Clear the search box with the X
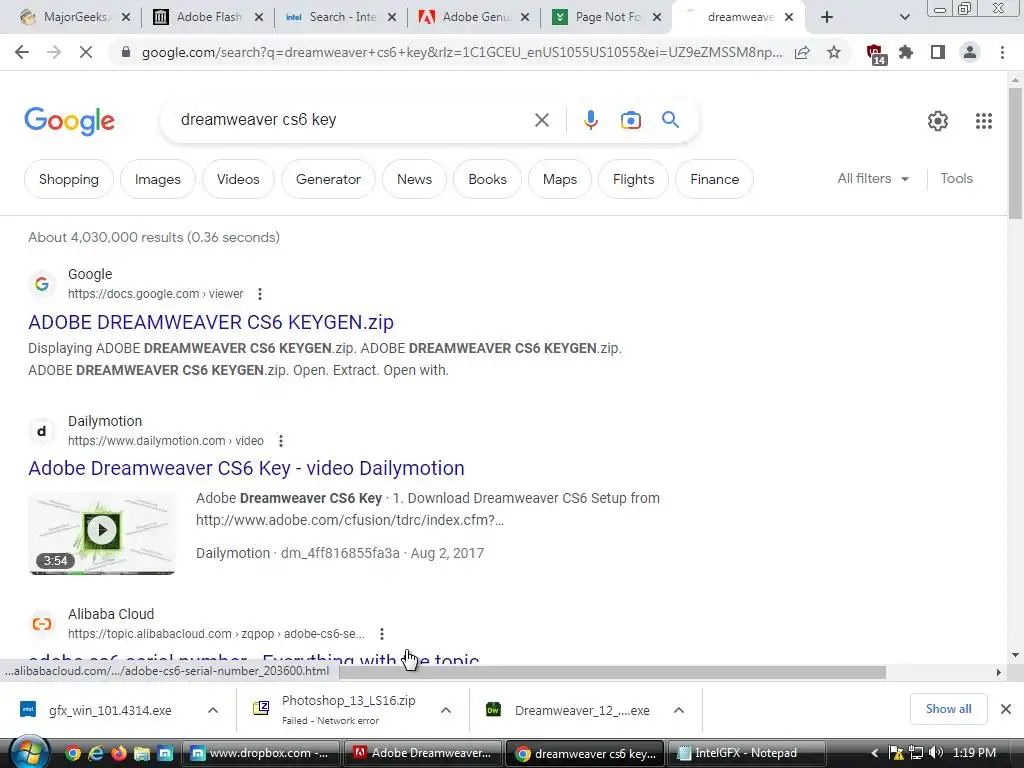 coord(541,120)
